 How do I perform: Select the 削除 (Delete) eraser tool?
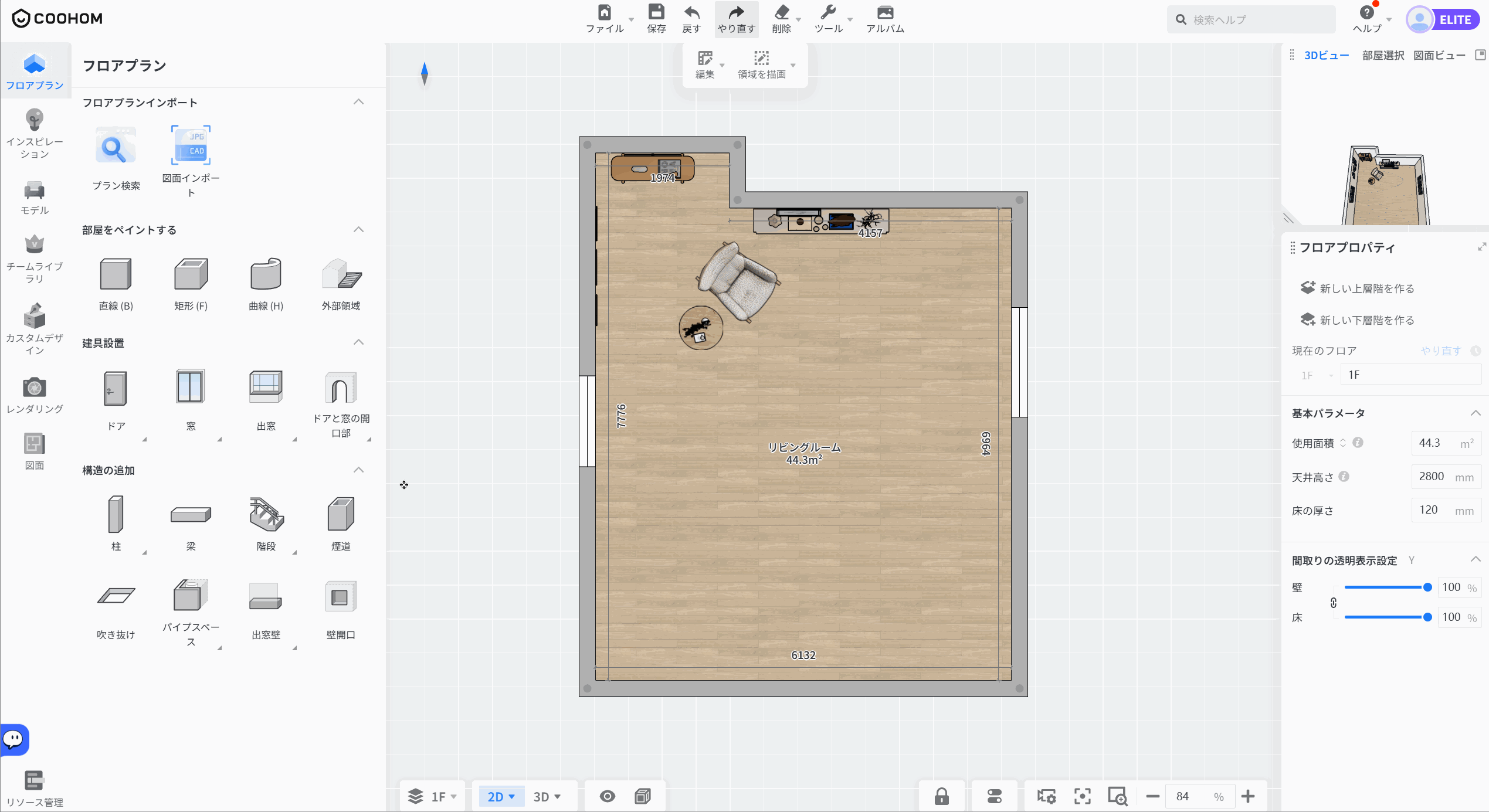(782, 12)
